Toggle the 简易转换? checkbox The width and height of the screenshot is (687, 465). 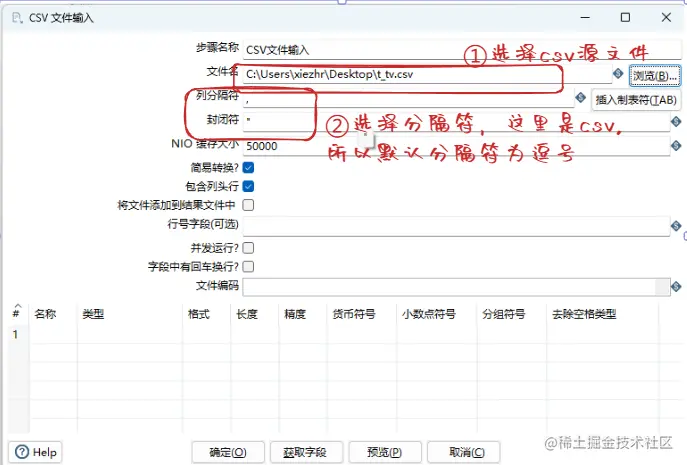[248, 167]
